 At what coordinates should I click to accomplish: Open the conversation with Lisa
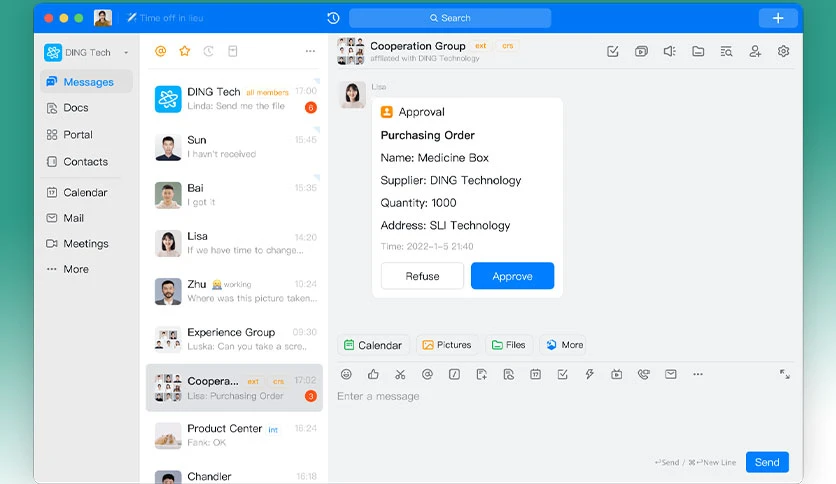pos(234,243)
